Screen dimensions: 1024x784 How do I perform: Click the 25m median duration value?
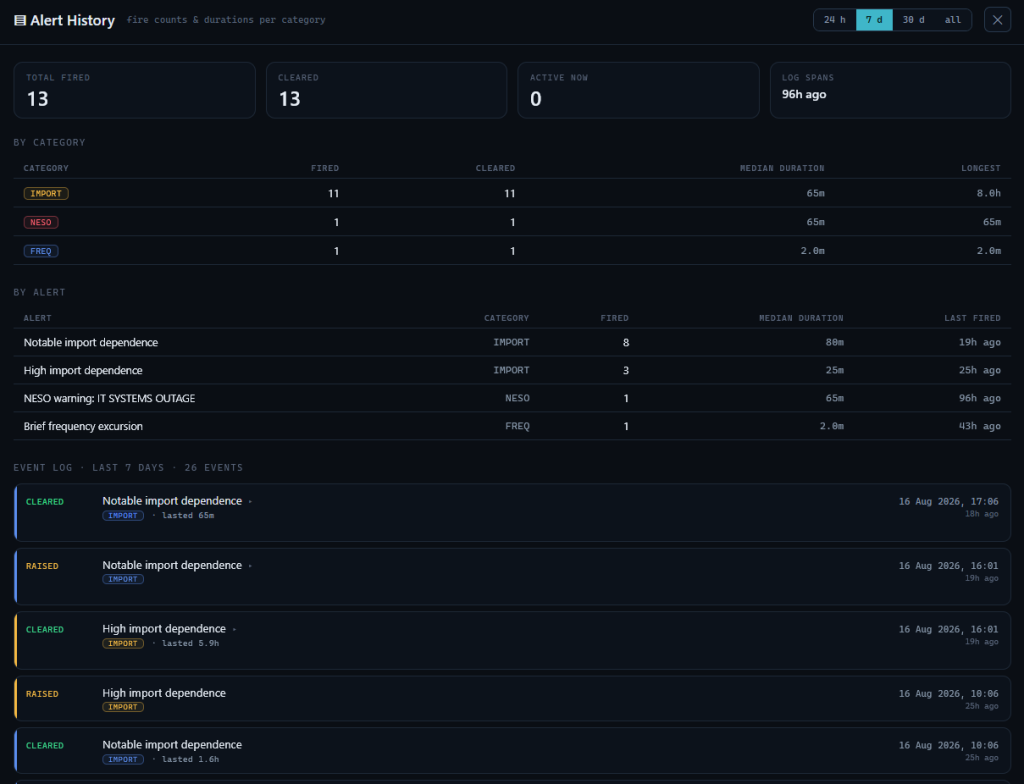point(835,370)
